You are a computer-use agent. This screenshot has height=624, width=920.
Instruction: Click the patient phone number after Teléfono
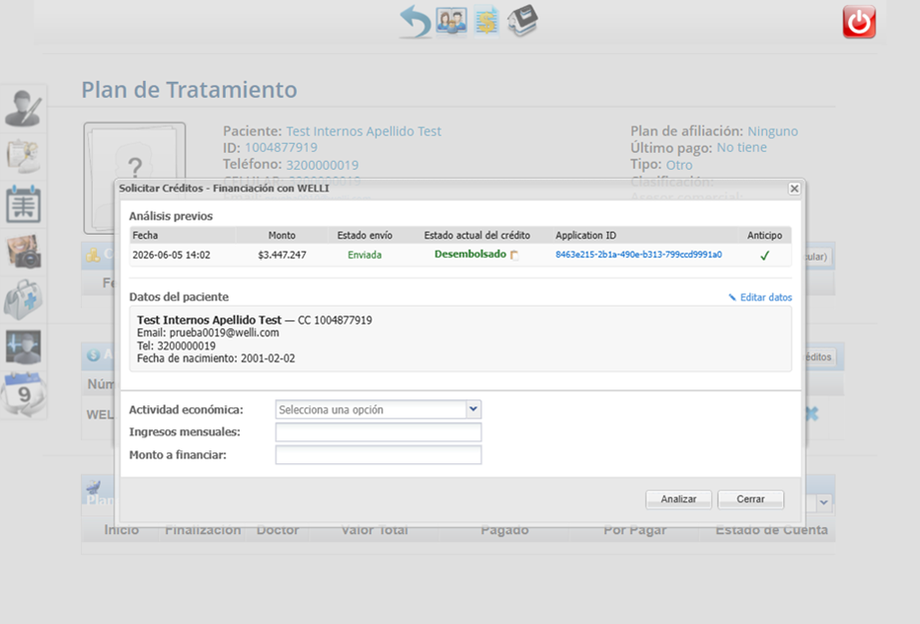pos(322,165)
